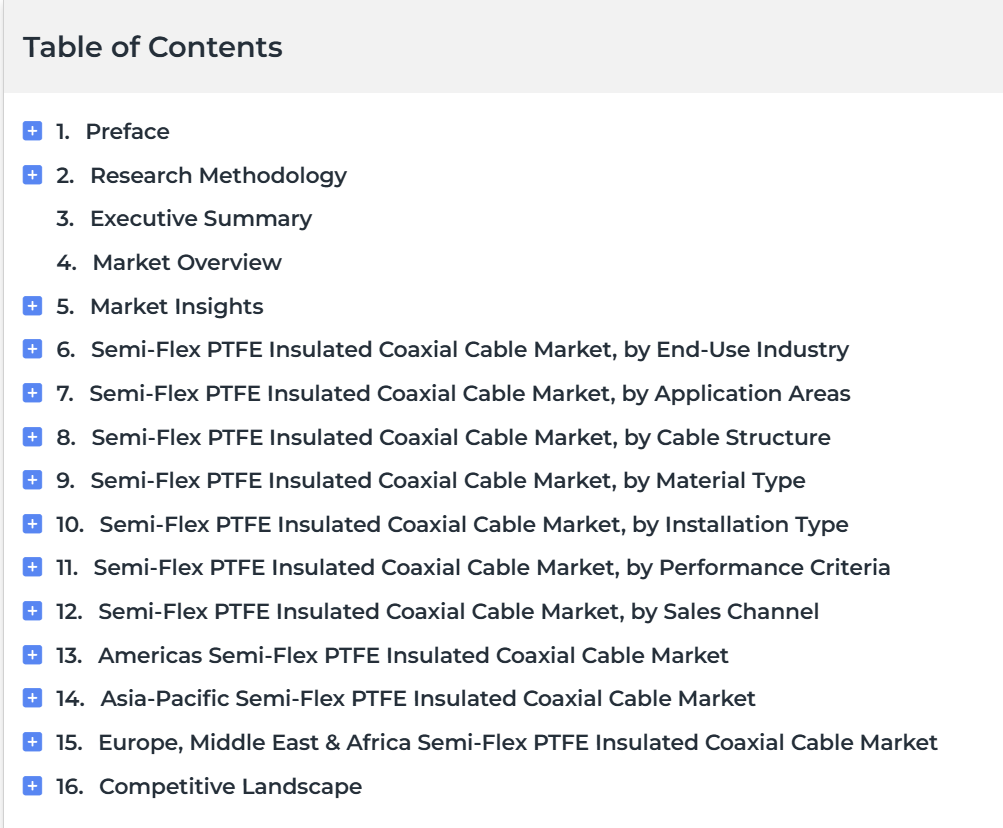Expand the End-Use Industry section plus icon
Viewport: 1003px width, 828px height.
(33, 349)
